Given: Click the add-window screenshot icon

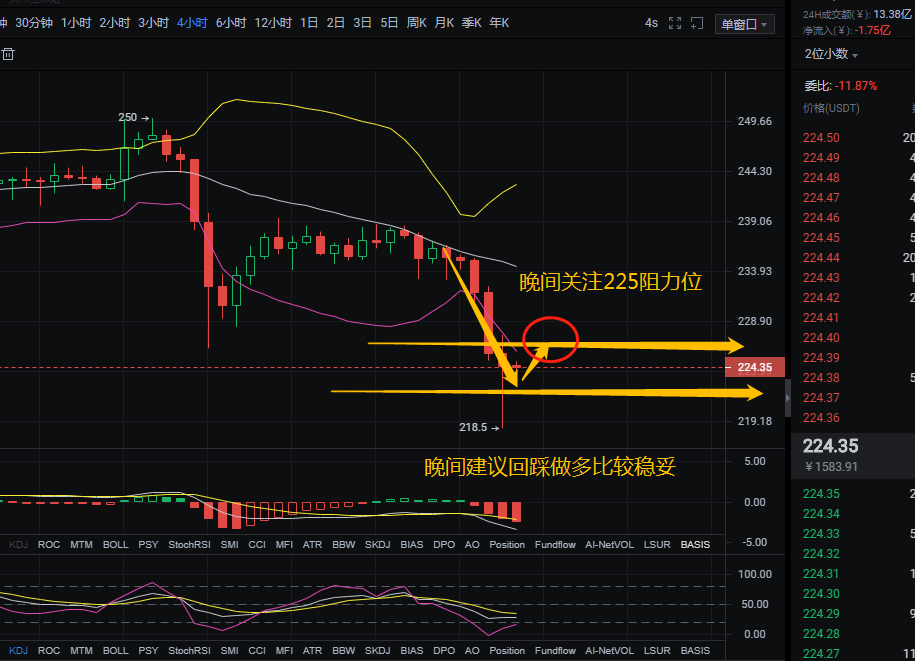Looking at the screenshot, I should [x=697, y=23].
